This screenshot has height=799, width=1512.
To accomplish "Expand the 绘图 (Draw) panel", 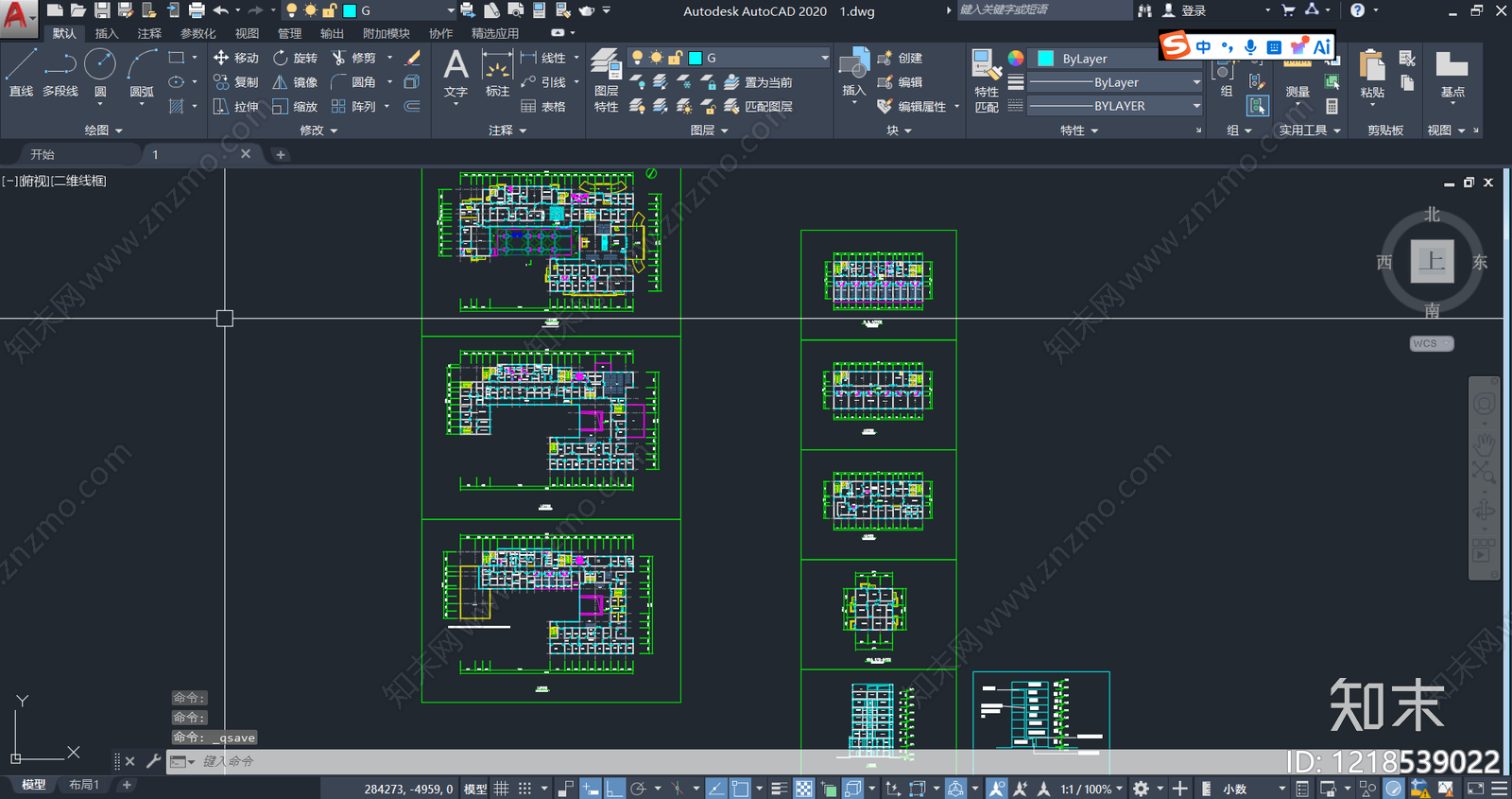I will tap(103, 130).
